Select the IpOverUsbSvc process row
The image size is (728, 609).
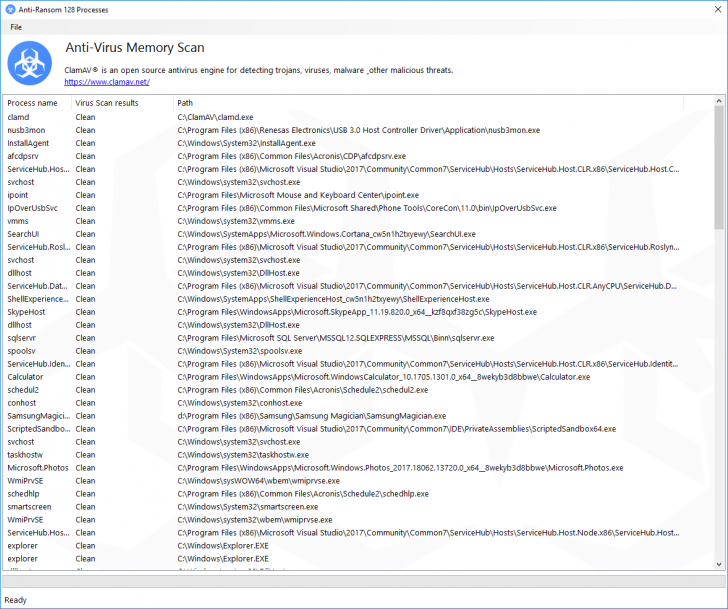344,208
